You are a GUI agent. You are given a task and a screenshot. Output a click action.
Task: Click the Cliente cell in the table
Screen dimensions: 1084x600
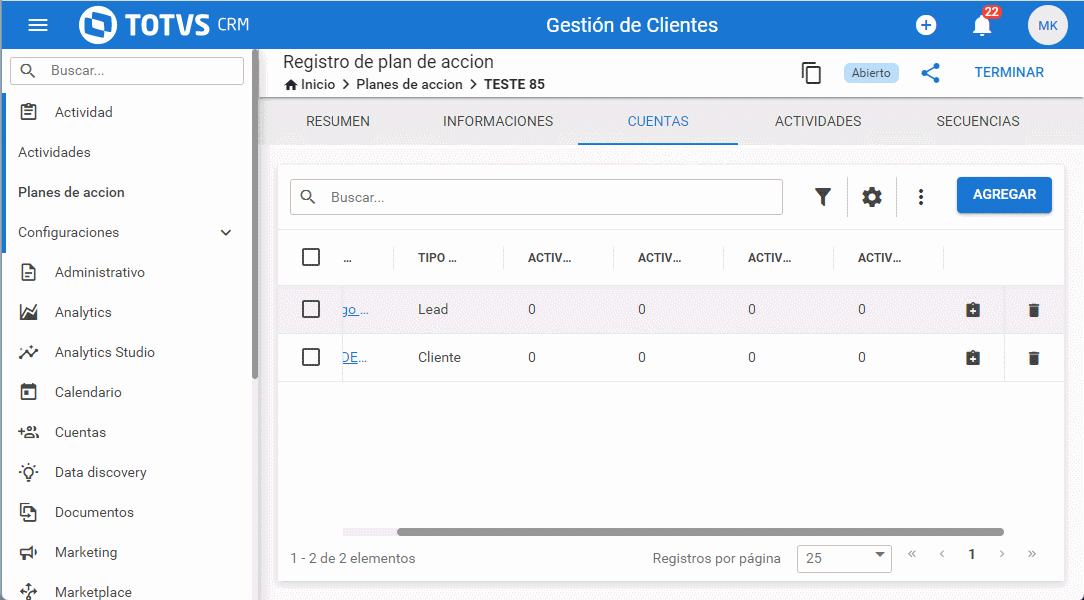pyautogui.click(x=439, y=357)
